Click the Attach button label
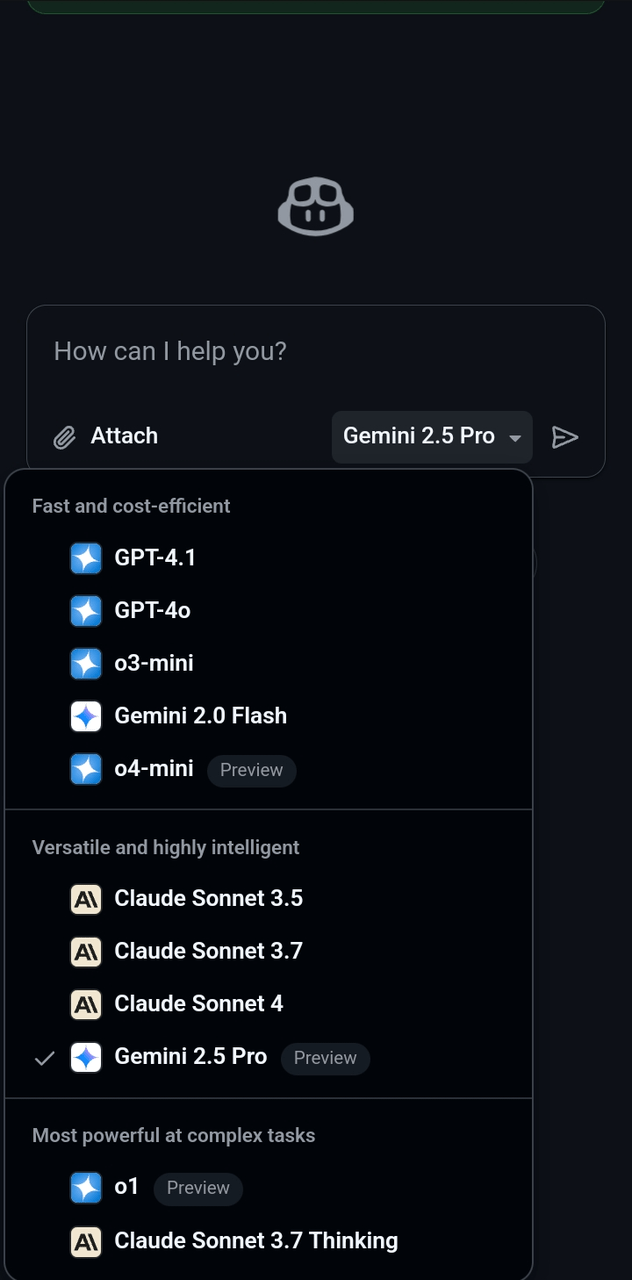Screen dimensions: 632x1280 [x=124, y=436]
